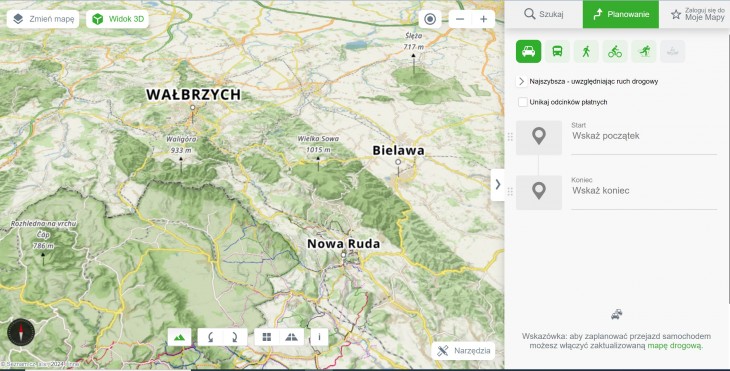
Task: Toggle terrain mountains view button
Action: 179,337
